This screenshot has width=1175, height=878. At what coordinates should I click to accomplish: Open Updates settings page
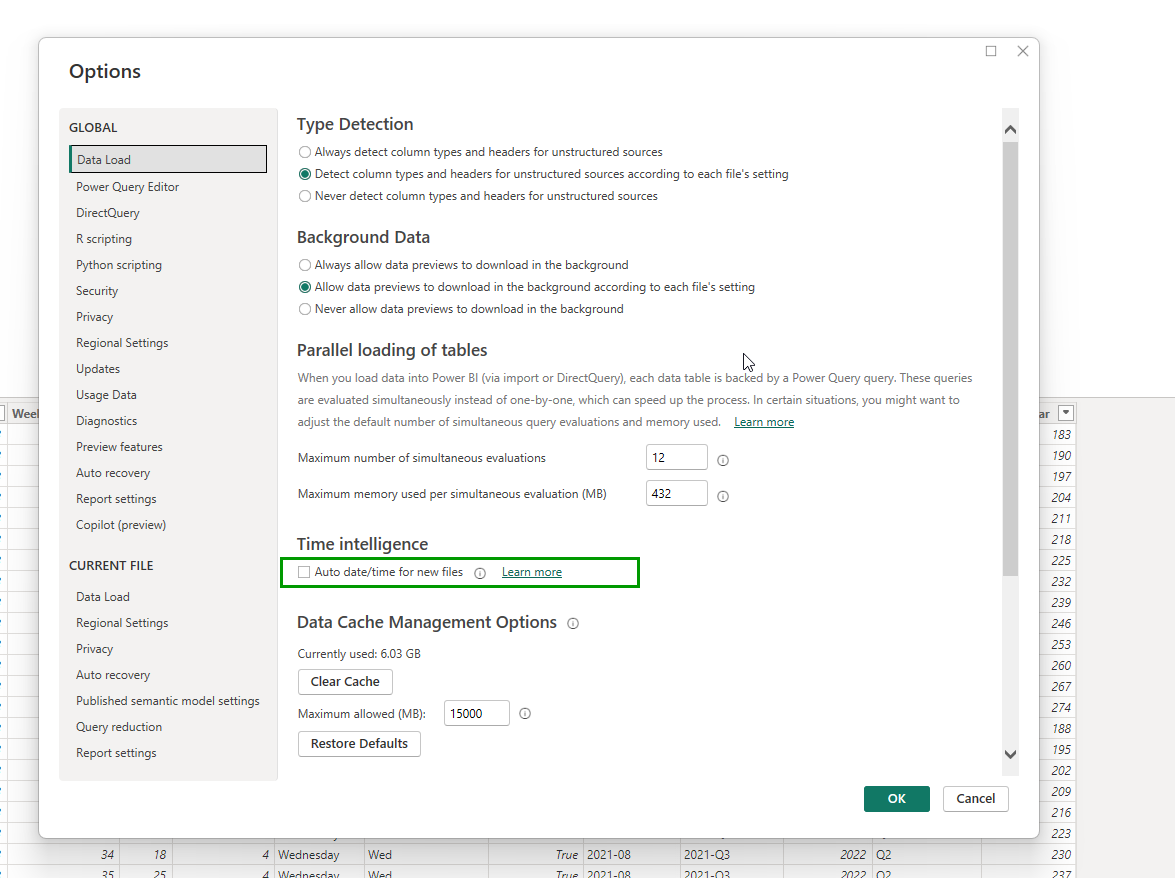(x=97, y=369)
